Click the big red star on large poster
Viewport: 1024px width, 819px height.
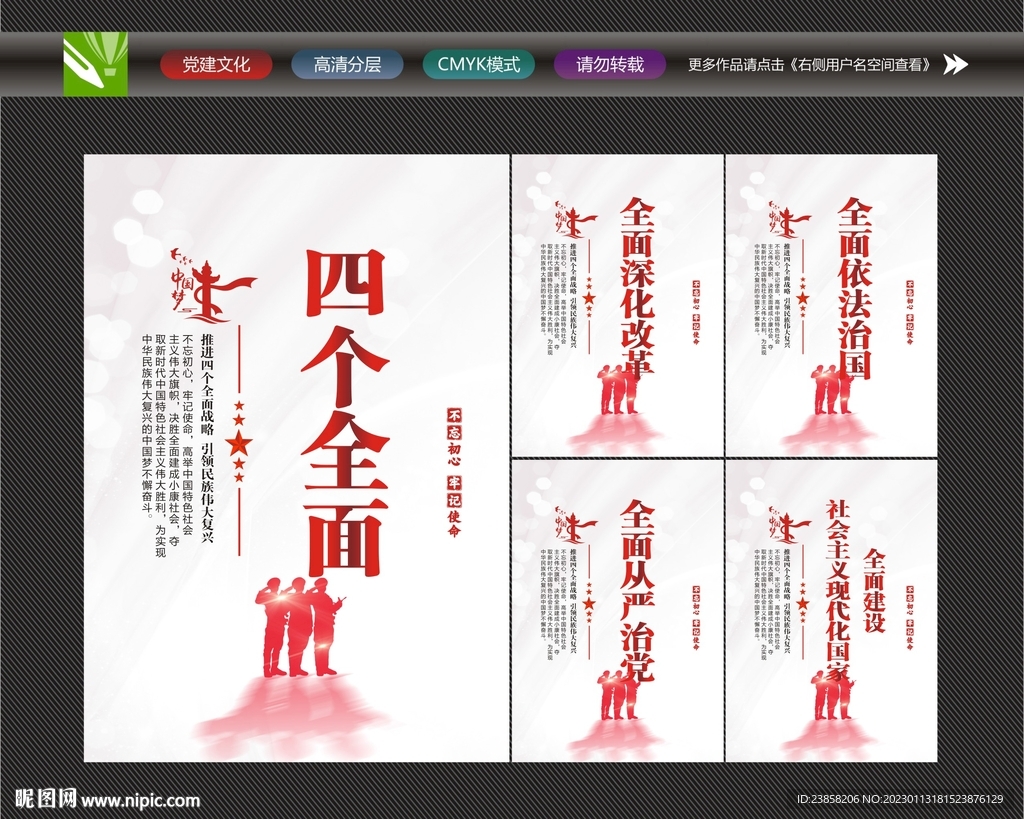239,444
